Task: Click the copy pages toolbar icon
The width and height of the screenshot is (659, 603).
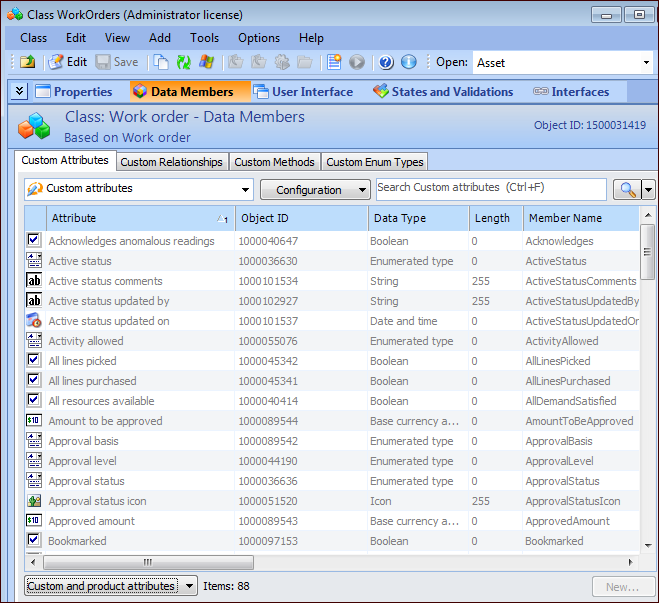Action: (161, 62)
